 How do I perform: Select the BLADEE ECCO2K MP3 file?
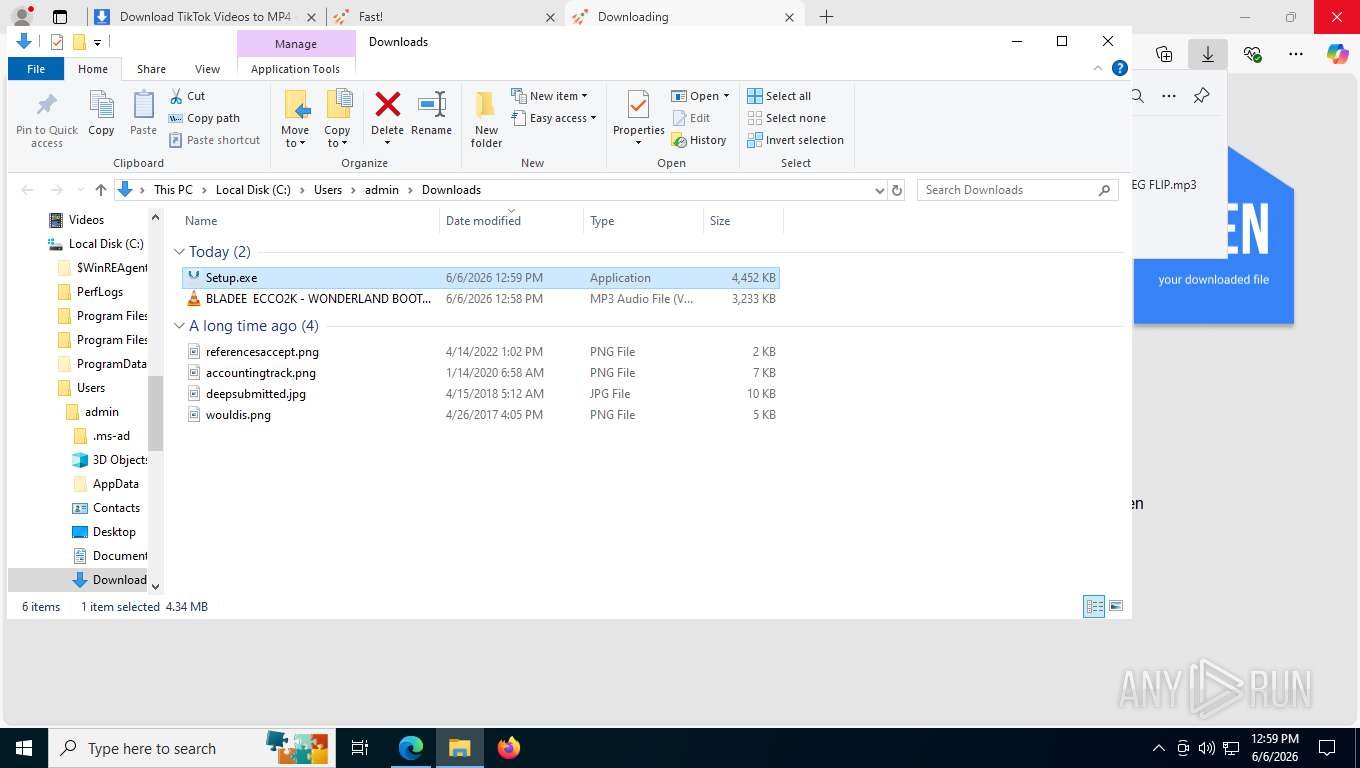480,299
